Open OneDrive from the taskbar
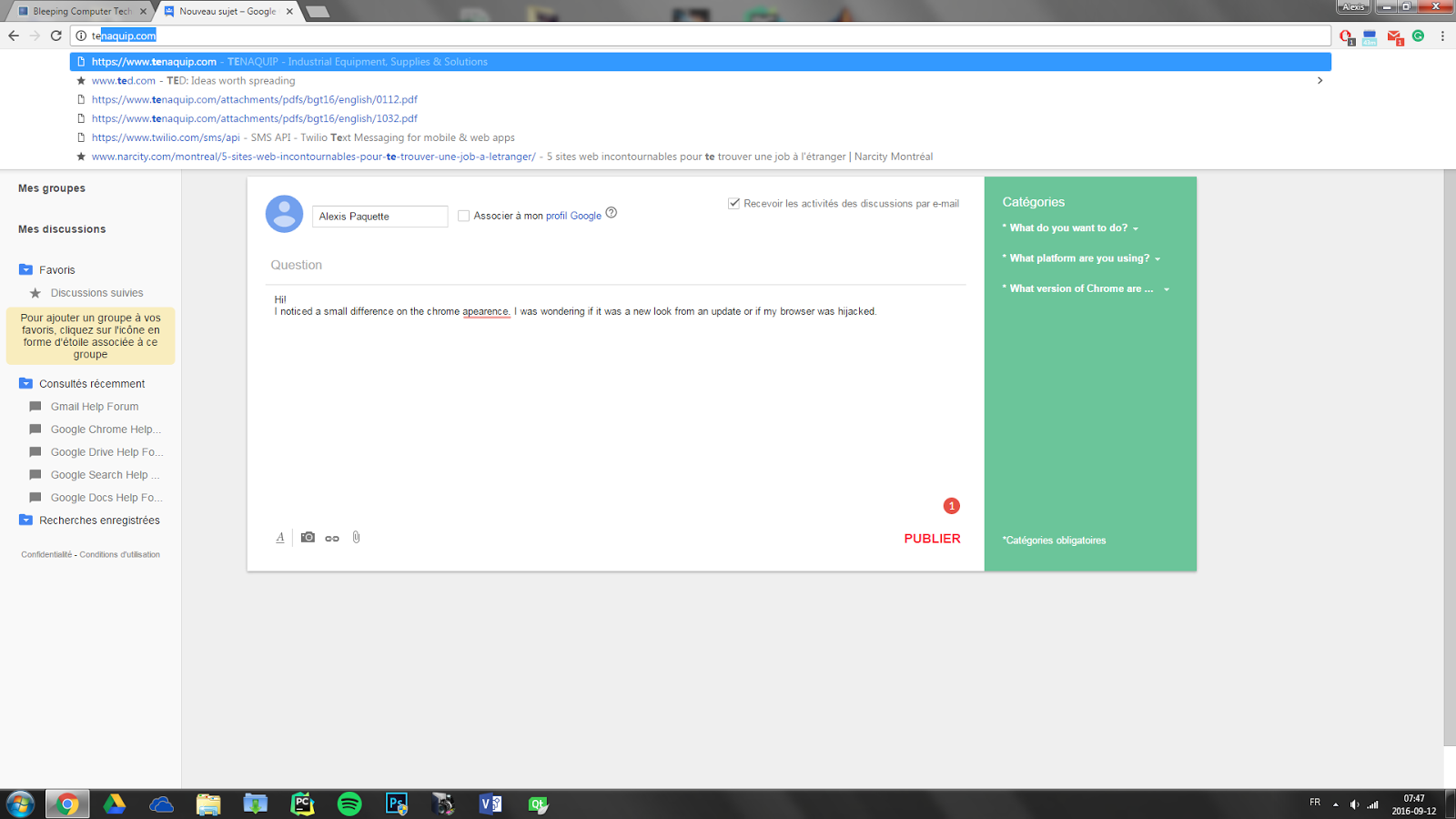This screenshot has height=819, width=1456. click(161, 804)
